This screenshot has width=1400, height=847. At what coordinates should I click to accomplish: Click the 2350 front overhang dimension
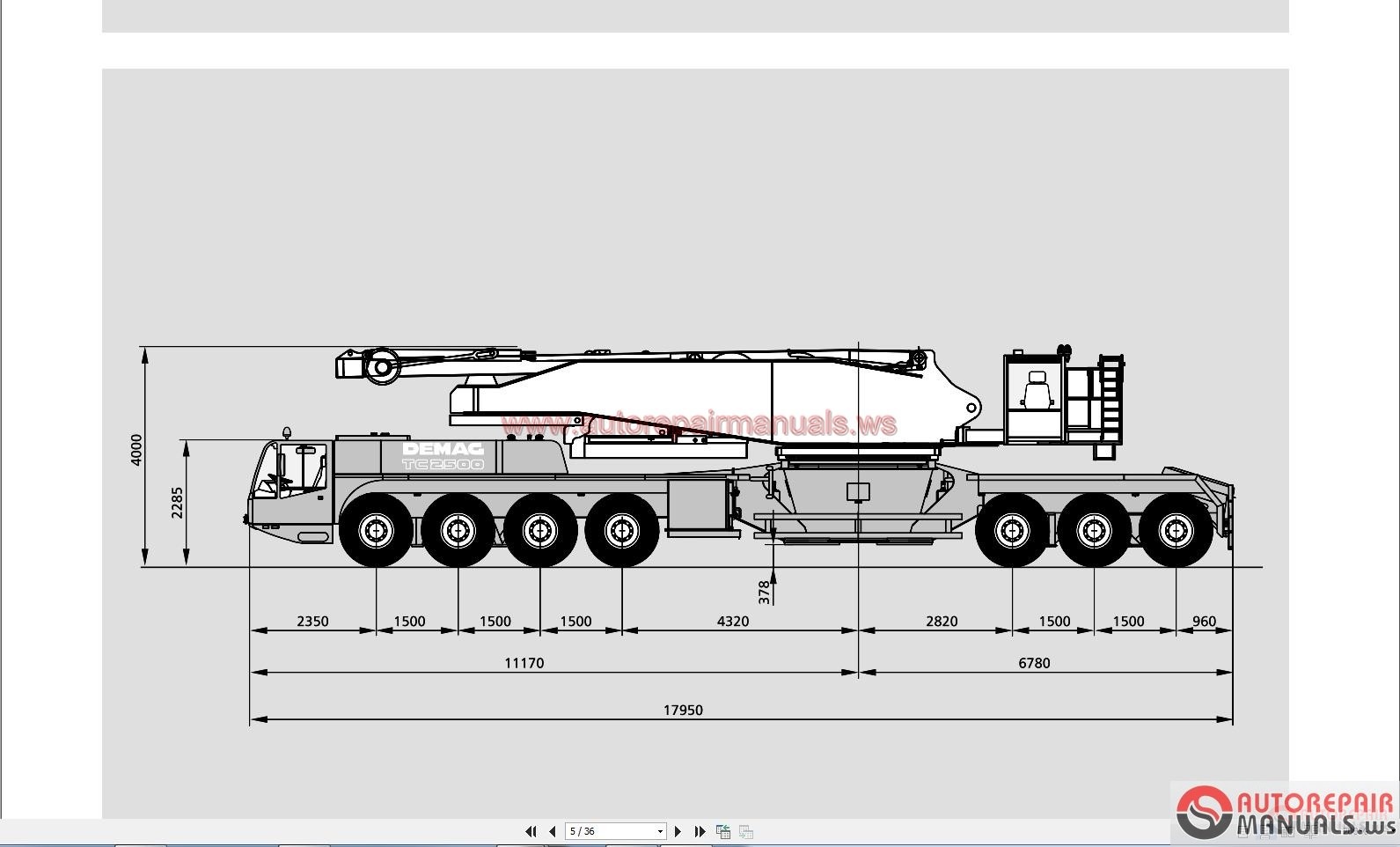click(x=312, y=621)
